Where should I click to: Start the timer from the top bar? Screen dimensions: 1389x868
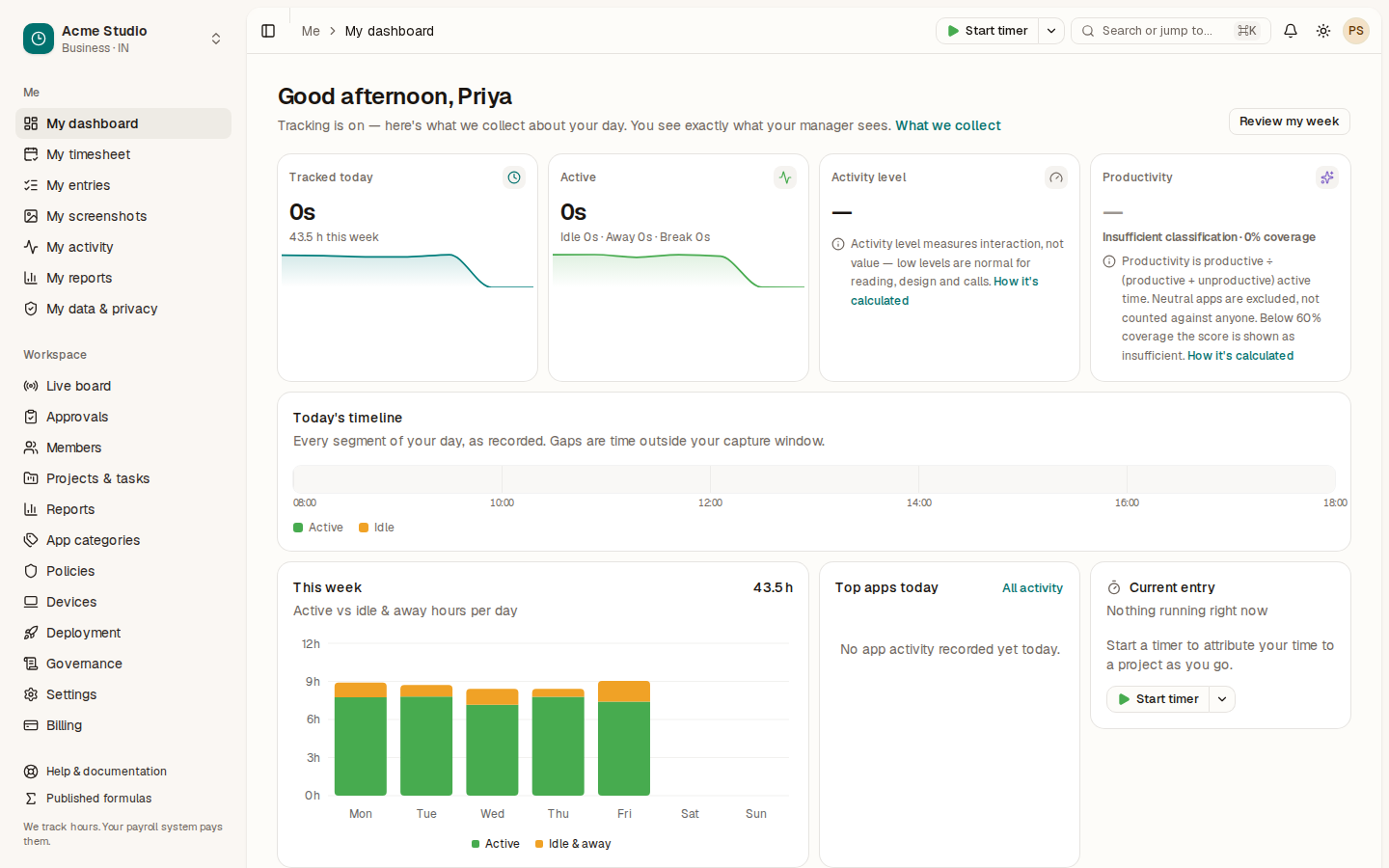[x=988, y=31]
